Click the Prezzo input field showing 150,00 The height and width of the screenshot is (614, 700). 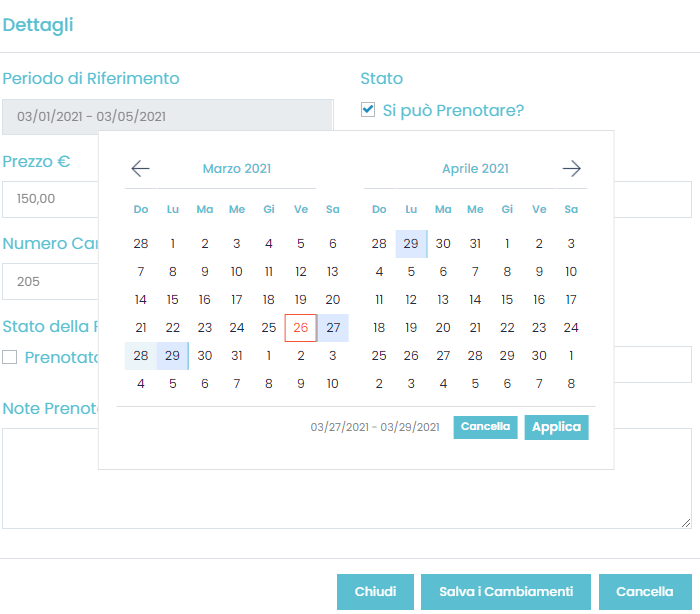(50, 199)
